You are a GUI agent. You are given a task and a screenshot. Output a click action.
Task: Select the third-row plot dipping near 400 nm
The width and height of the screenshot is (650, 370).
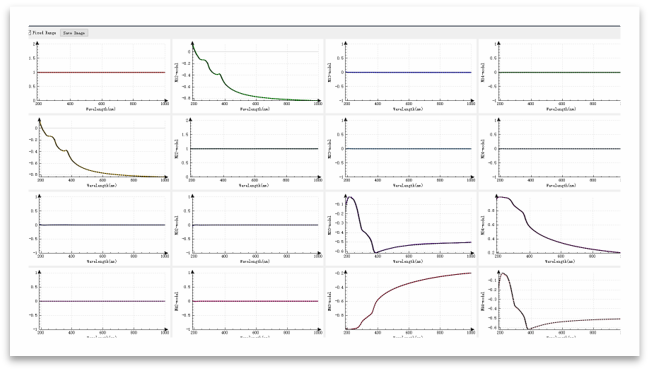tap(401, 229)
